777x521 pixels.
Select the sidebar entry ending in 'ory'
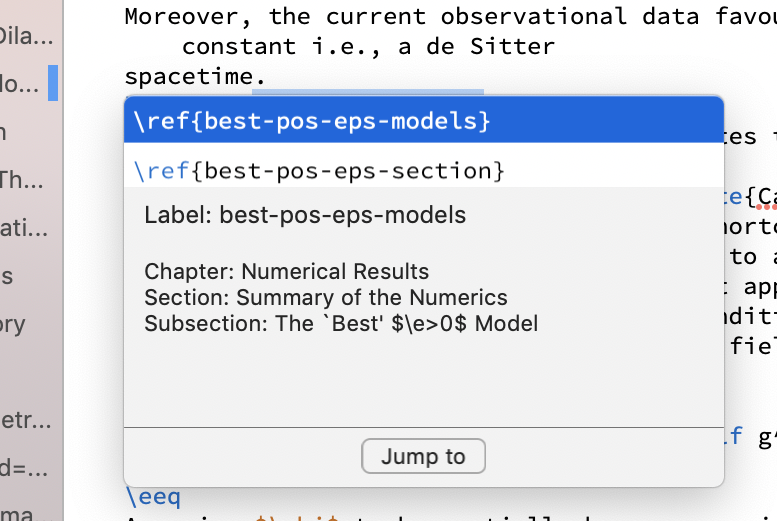(12, 324)
